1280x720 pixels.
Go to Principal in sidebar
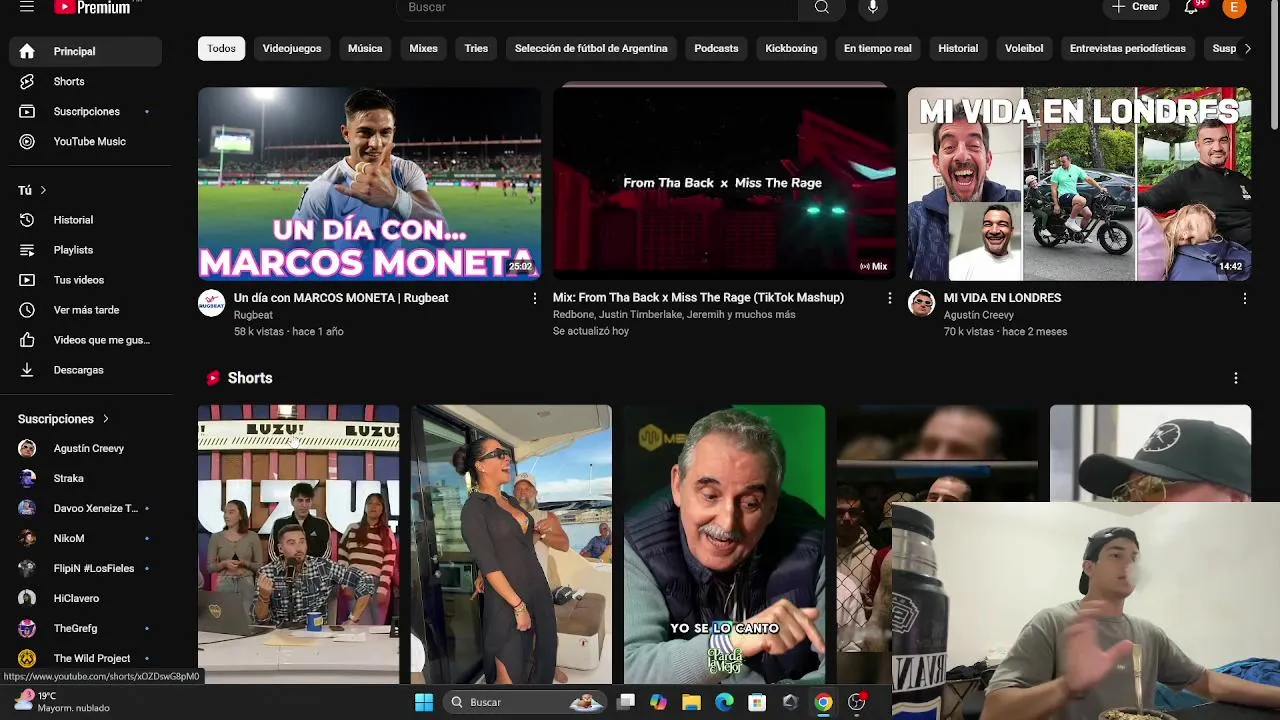click(85, 51)
